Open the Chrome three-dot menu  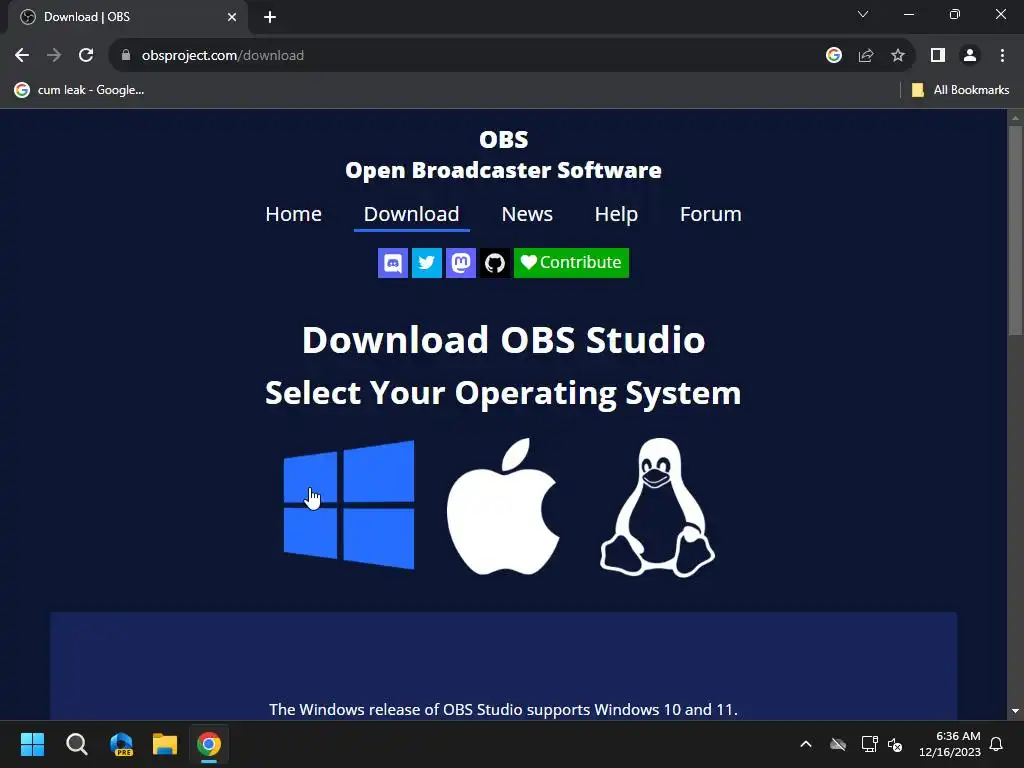coord(1002,56)
